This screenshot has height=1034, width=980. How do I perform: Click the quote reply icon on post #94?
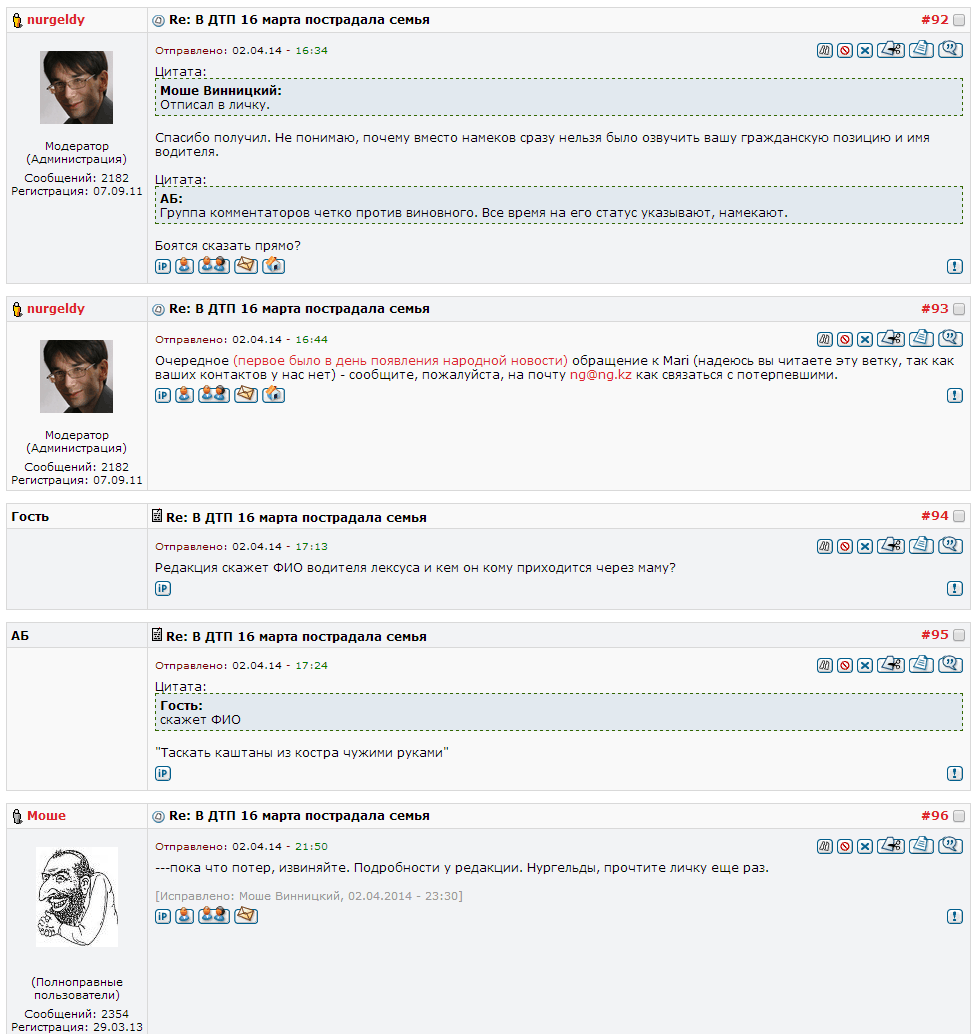[950, 546]
